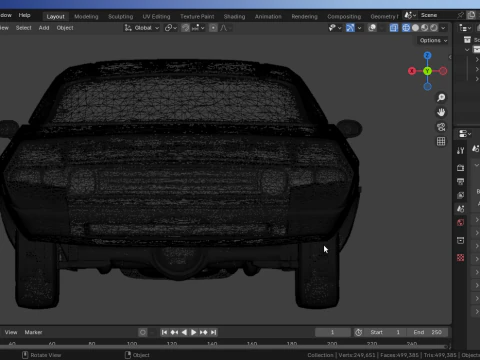Open the snapping options dropdown
480x360 pixels.
tap(198, 28)
